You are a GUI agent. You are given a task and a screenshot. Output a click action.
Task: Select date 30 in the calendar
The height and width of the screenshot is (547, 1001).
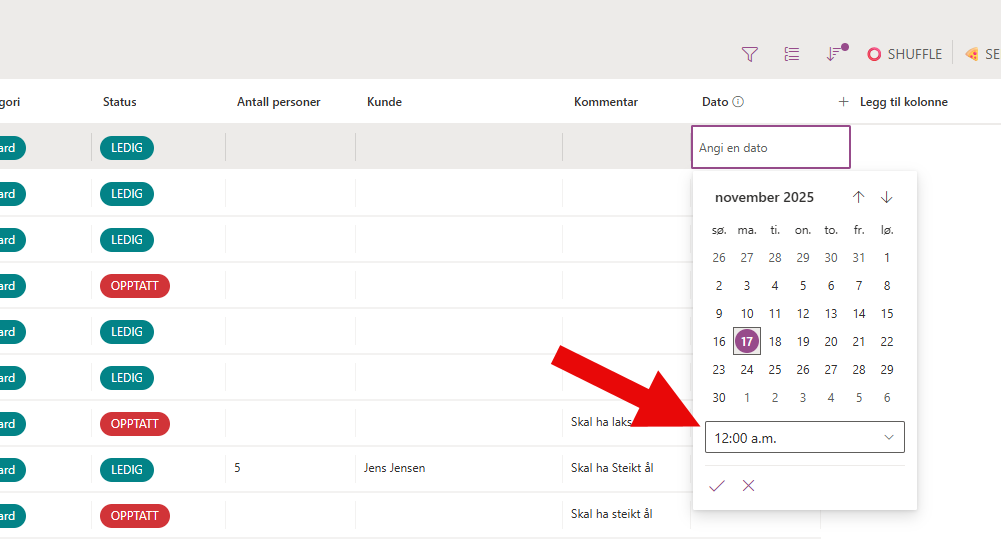tap(719, 398)
